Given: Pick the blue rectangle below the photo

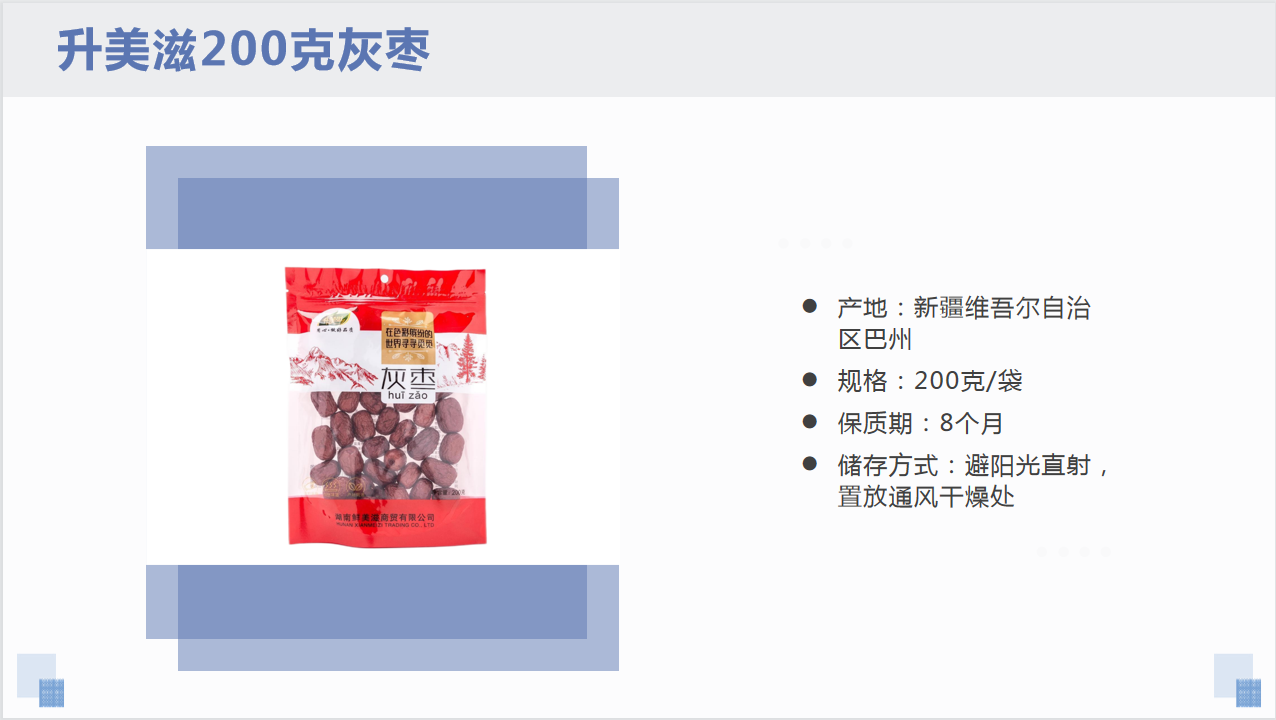Looking at the screenshot, I should (382, 617).
